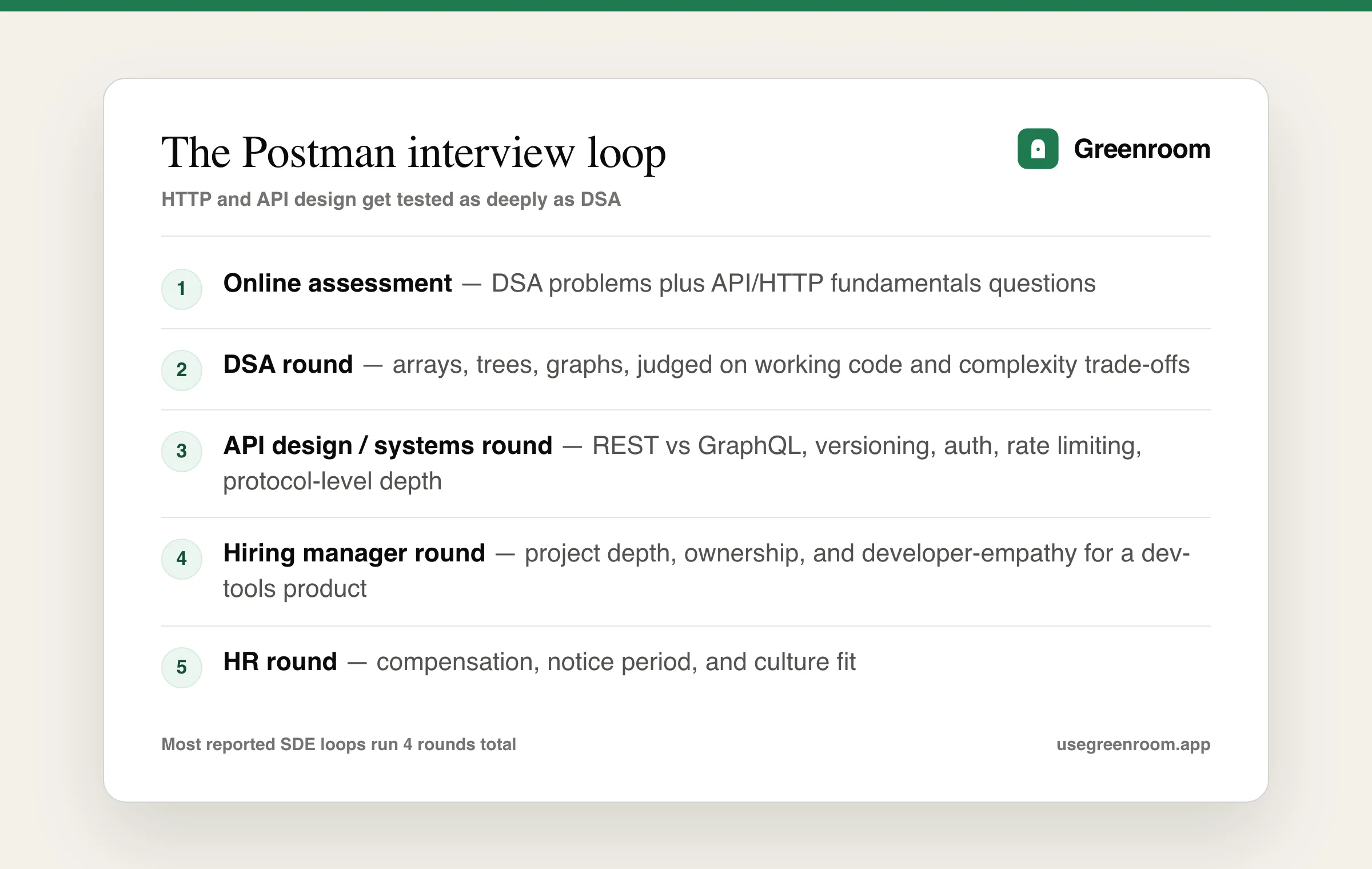
Task: Select the 'Hiring manager round' label
Action: pyautogui.click(x=354, y=553)
